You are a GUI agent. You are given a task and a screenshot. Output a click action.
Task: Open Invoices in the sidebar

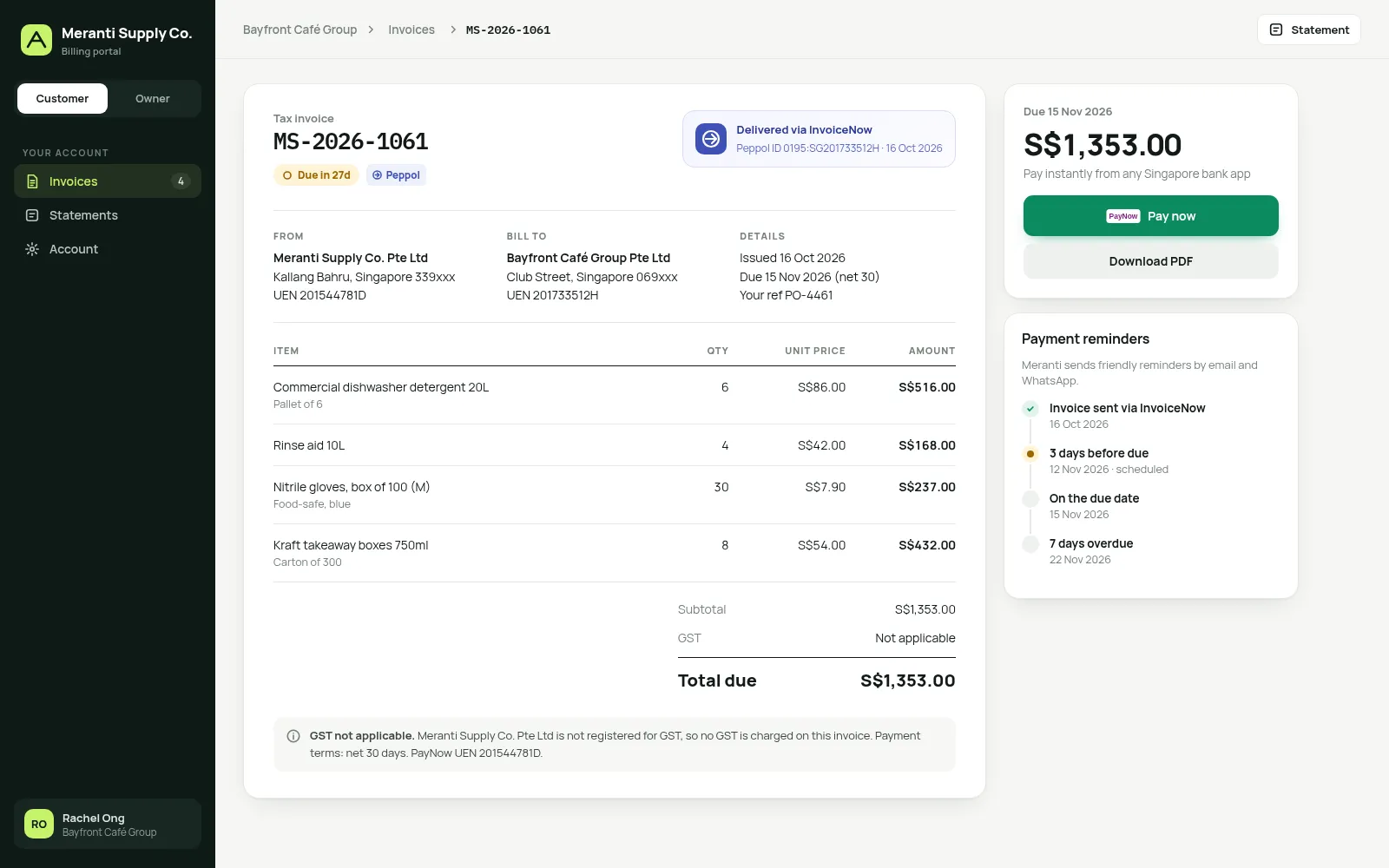coord(108,181)
